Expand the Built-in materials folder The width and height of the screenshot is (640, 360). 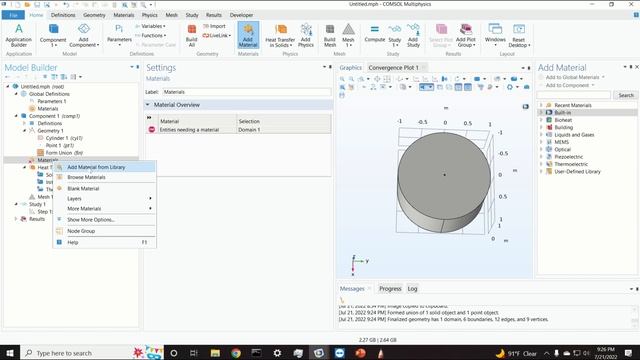(x=541, y=113)
